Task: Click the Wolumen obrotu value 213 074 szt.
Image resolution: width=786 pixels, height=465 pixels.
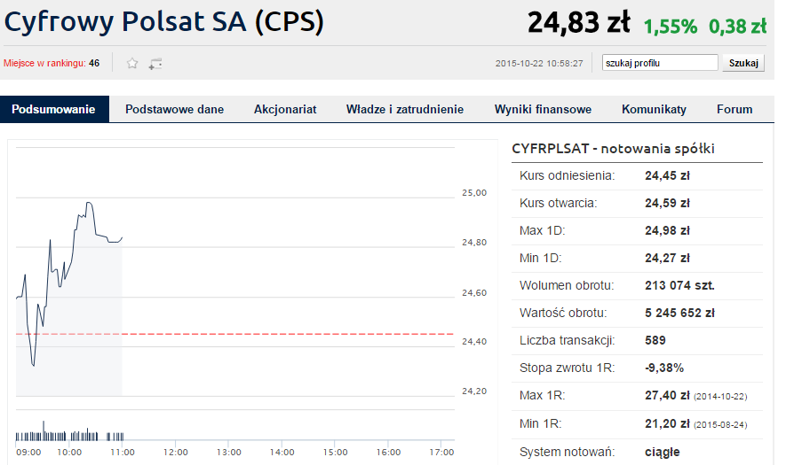Action: 680,286
